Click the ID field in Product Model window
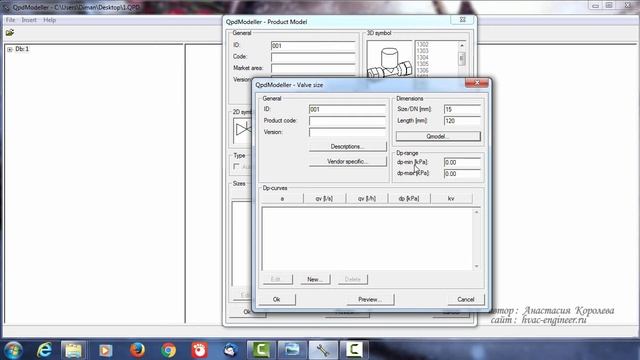 coord(313,46)
